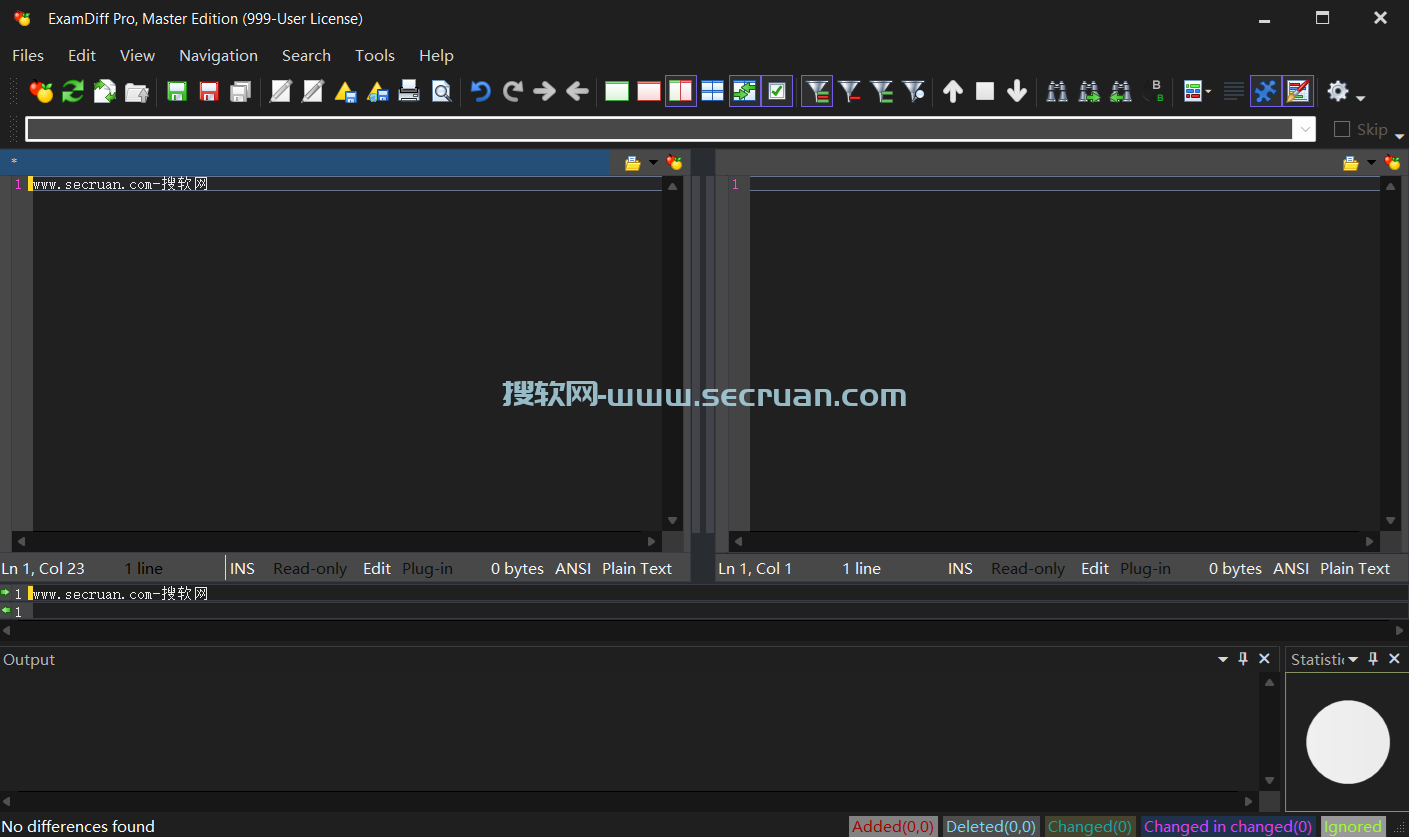Image resolution: width=1409 pixels, height=837 pixels.
Task: Click binoculars with green right arrow
Action: [x=1089, y=92]
